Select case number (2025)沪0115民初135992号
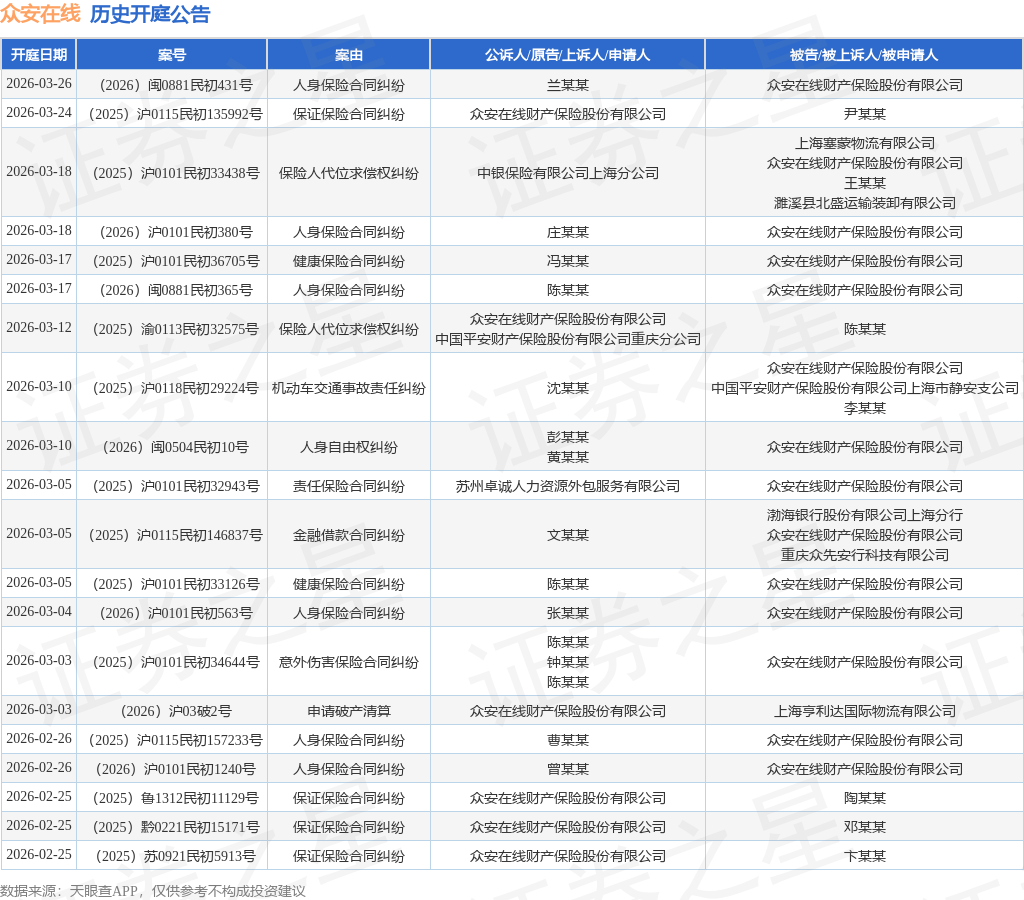The image size is (1024, 900). (176, 114)
